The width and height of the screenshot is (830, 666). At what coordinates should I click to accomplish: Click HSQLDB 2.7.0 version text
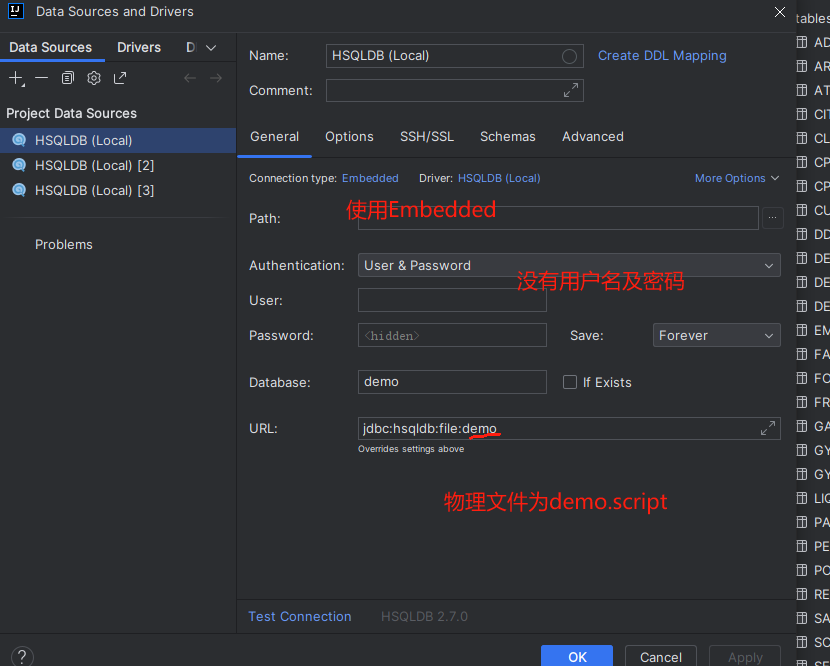(x=424, y=616)
